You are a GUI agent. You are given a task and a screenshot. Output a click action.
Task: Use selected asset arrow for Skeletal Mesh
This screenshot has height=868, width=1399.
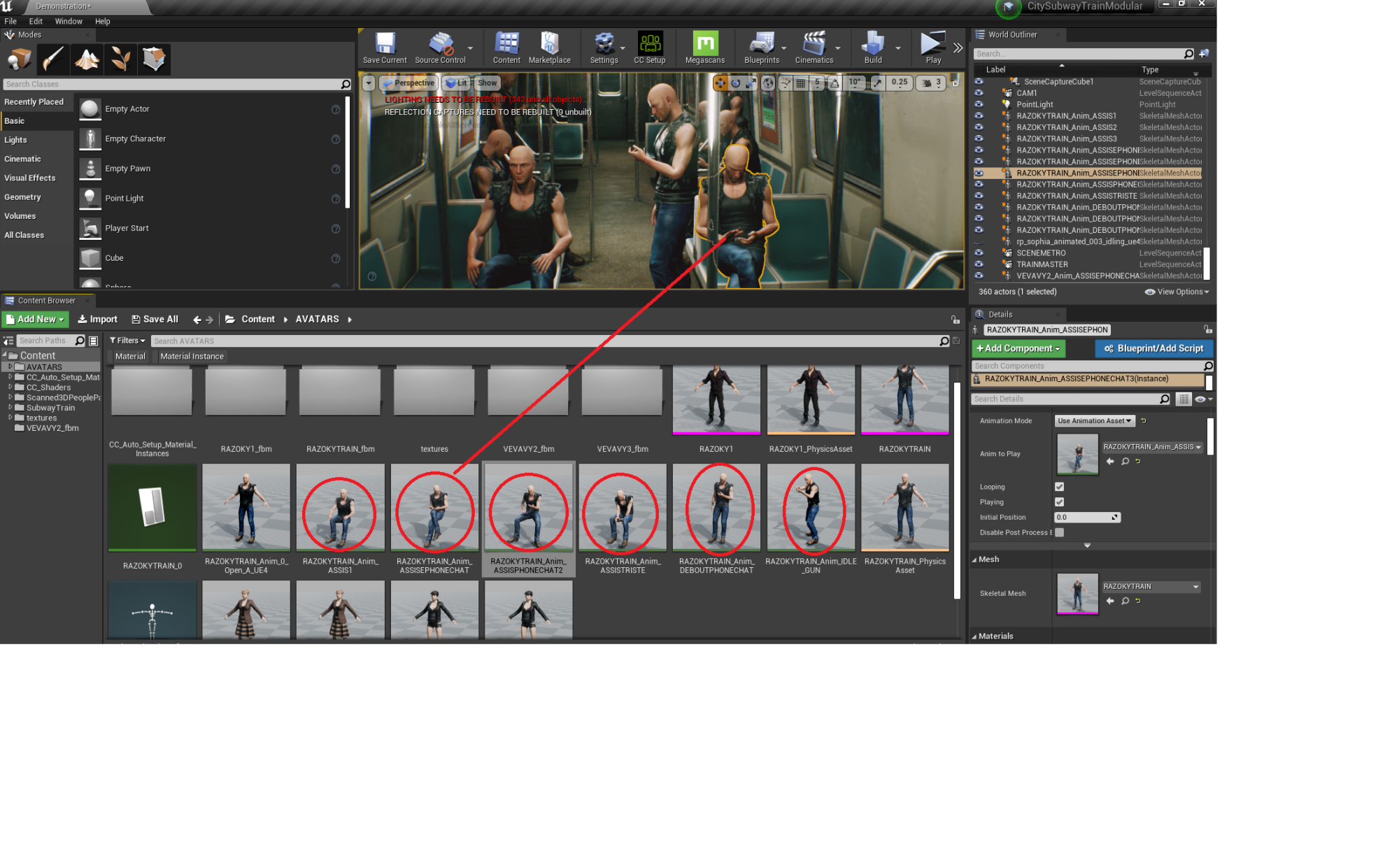point(1110,601)
